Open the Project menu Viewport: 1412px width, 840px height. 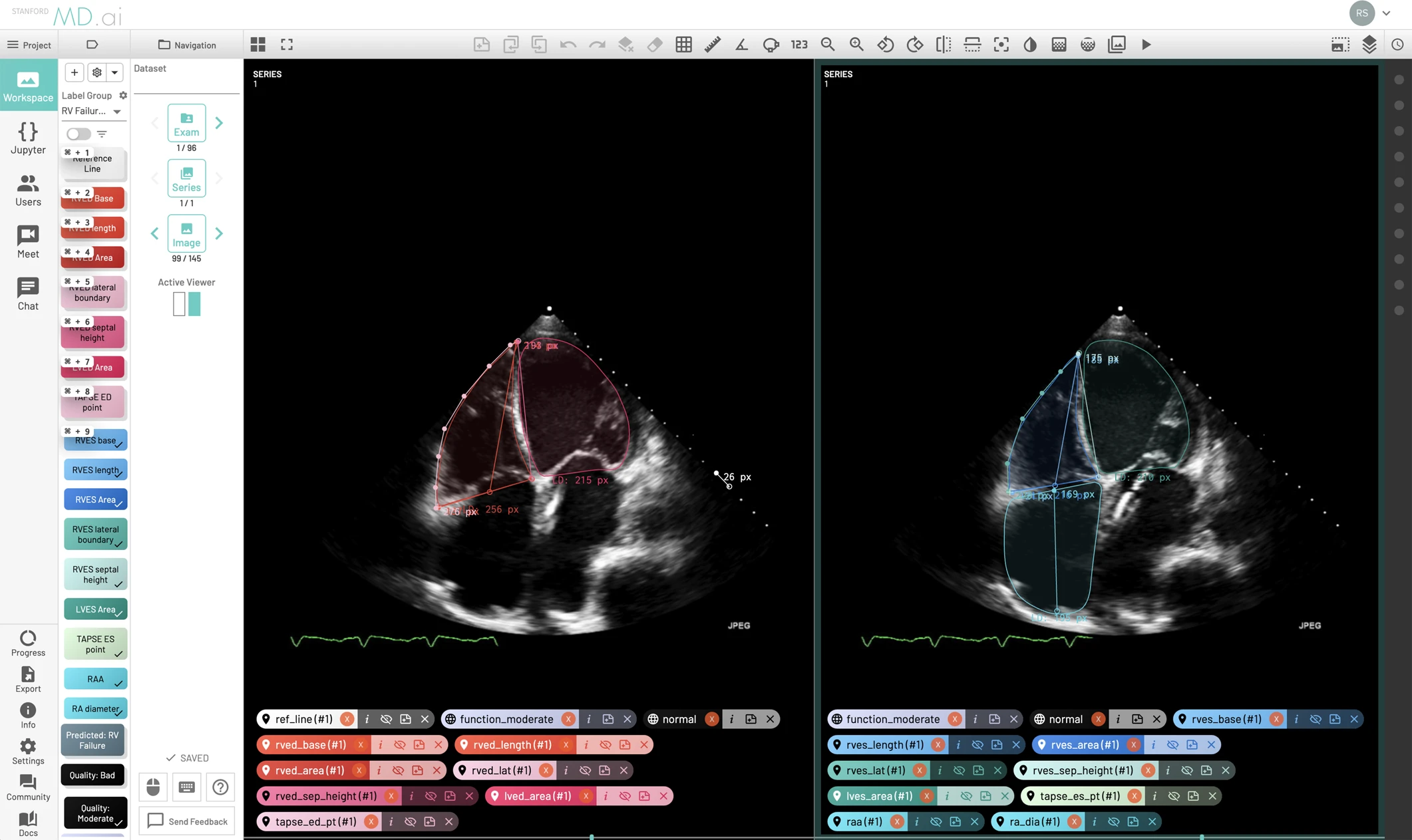tap(29, 45)
